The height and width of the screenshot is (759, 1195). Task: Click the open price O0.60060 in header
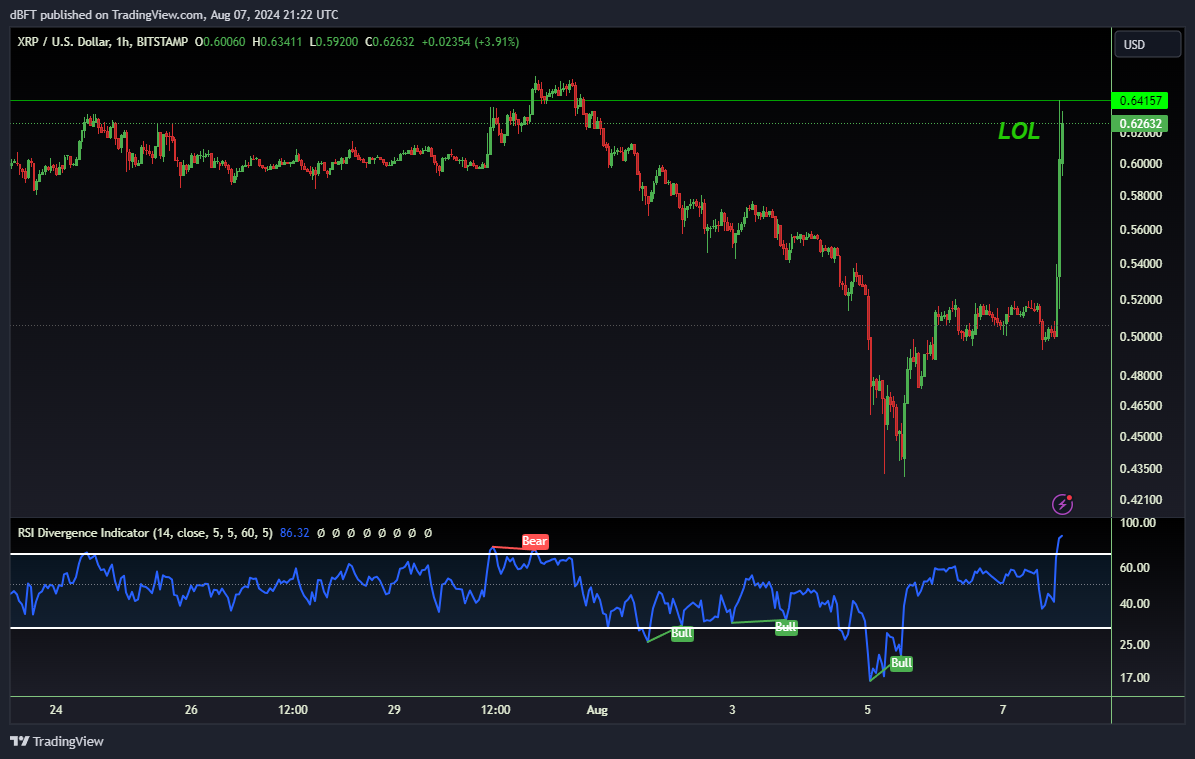[220, 42]
